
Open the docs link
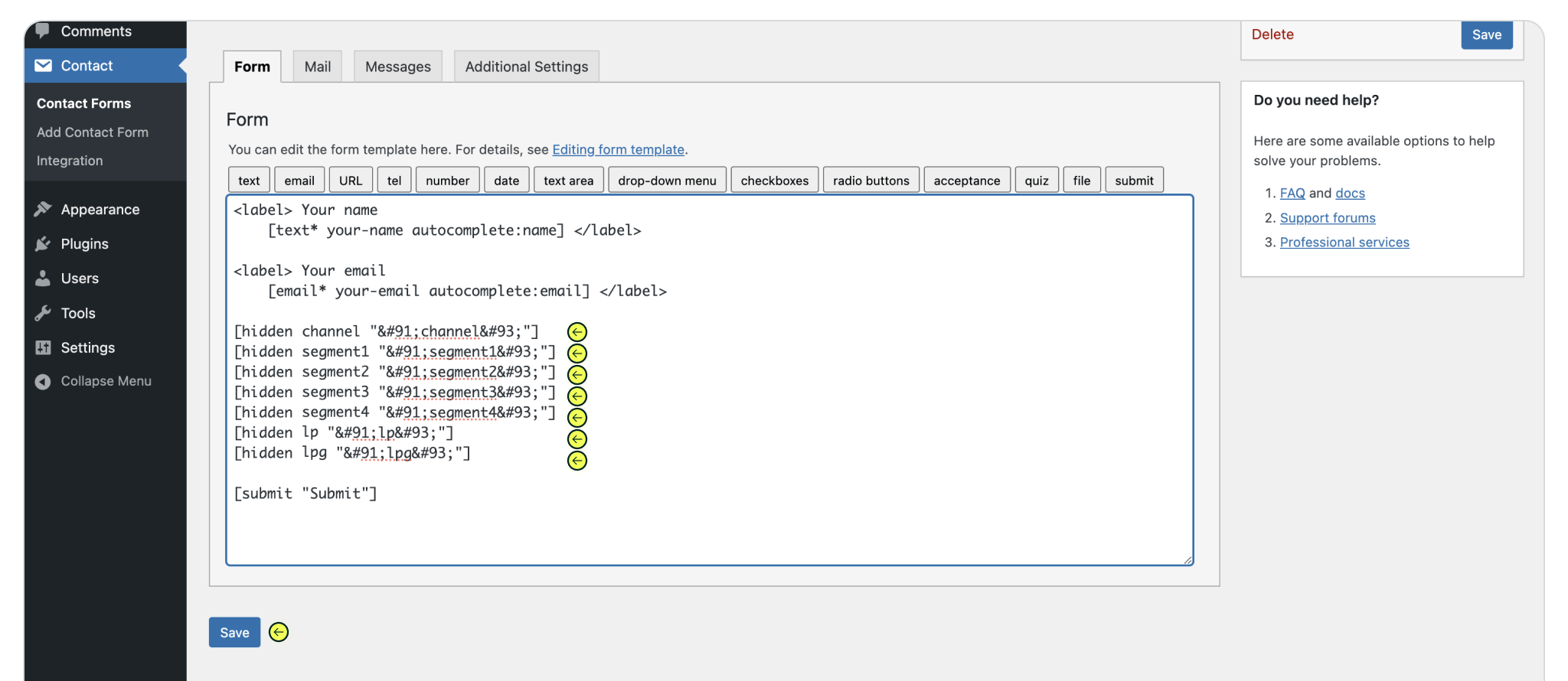(1350, 194)
